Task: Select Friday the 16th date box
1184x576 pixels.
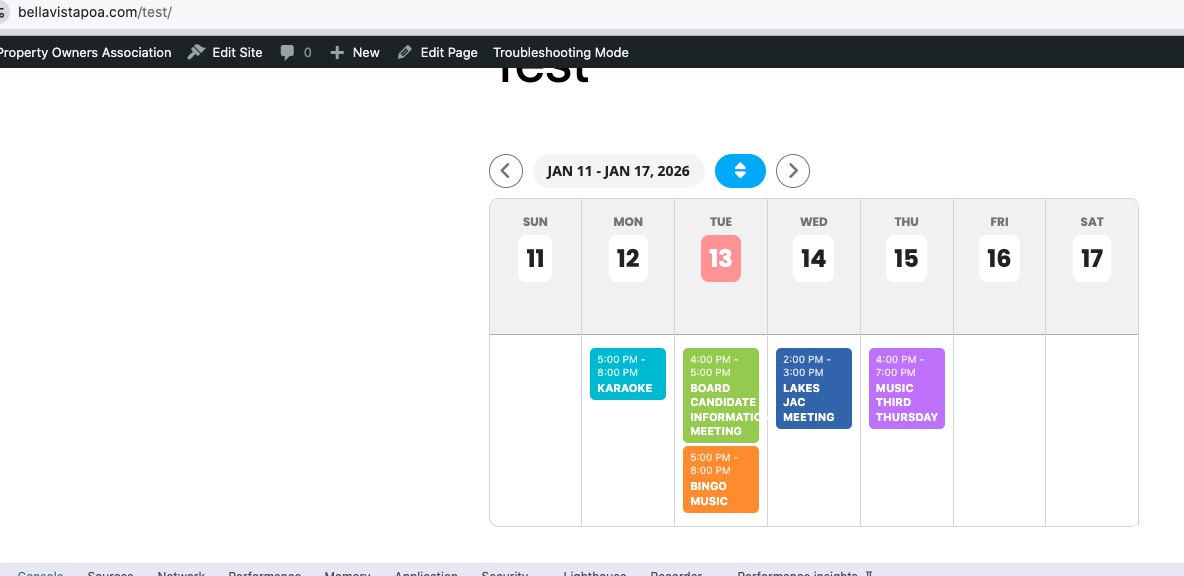Action: [x=999, y=258]
